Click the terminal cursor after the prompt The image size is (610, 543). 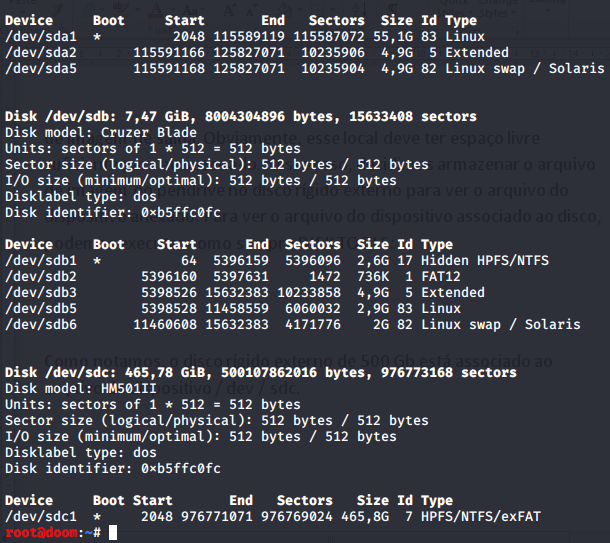tap(113, 533)
